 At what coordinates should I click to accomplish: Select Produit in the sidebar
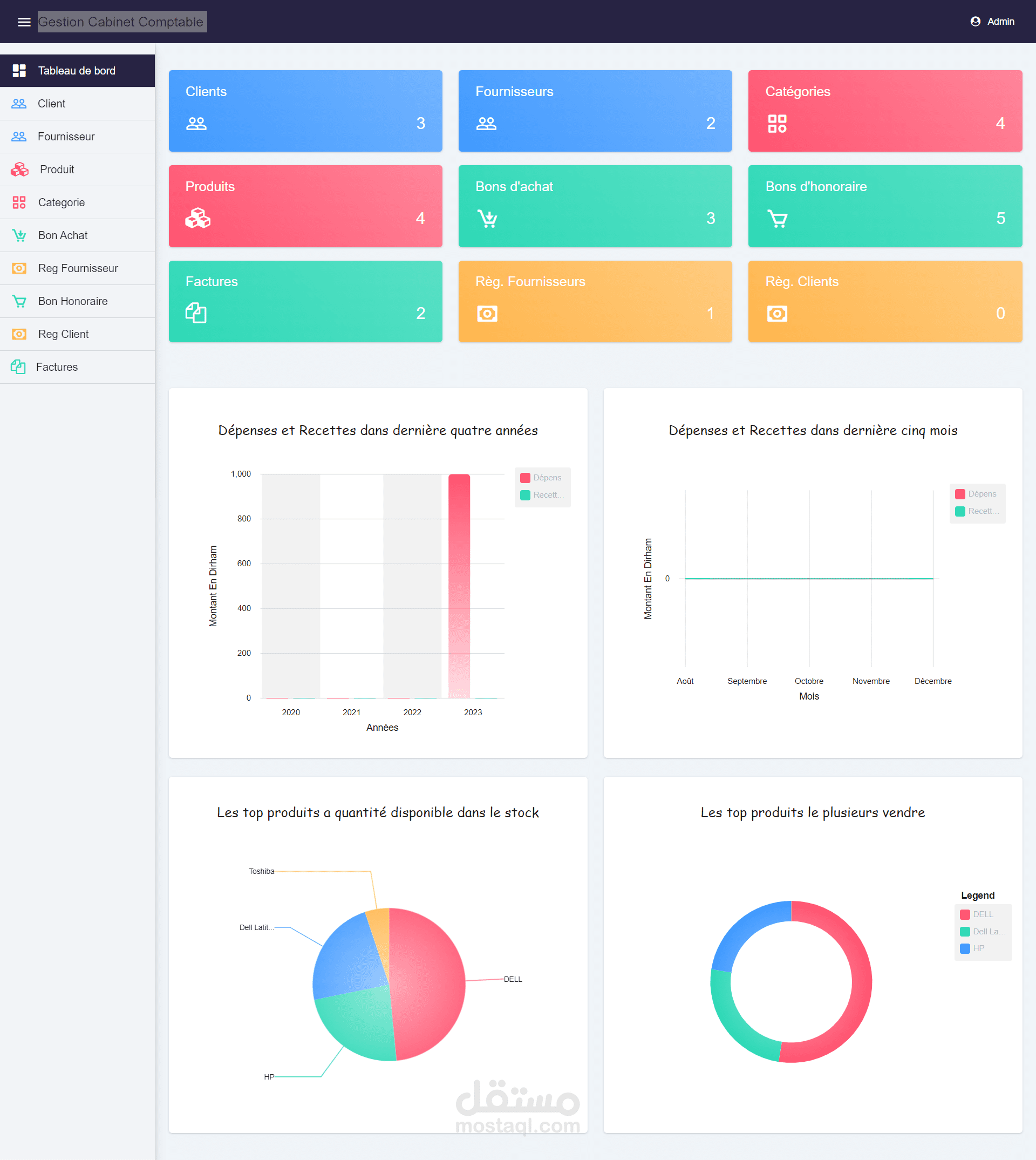(77, 169)
